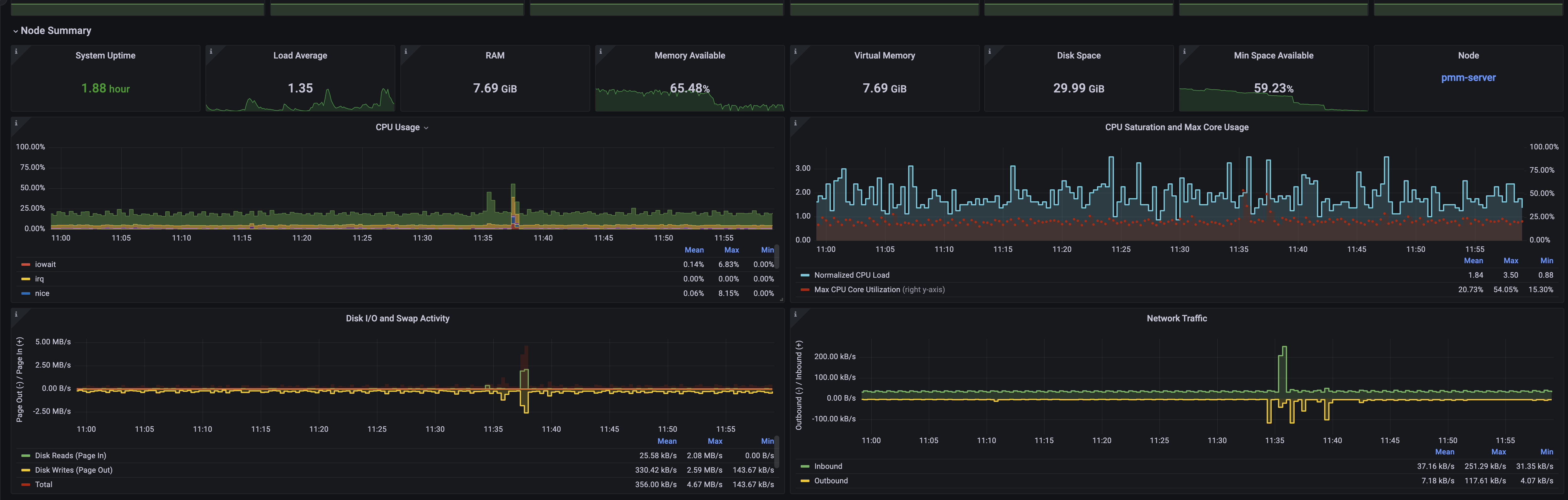The image size is (1568, 500).
Task: Click info icon on RAM panel
Action: click(x=406, y=52)
